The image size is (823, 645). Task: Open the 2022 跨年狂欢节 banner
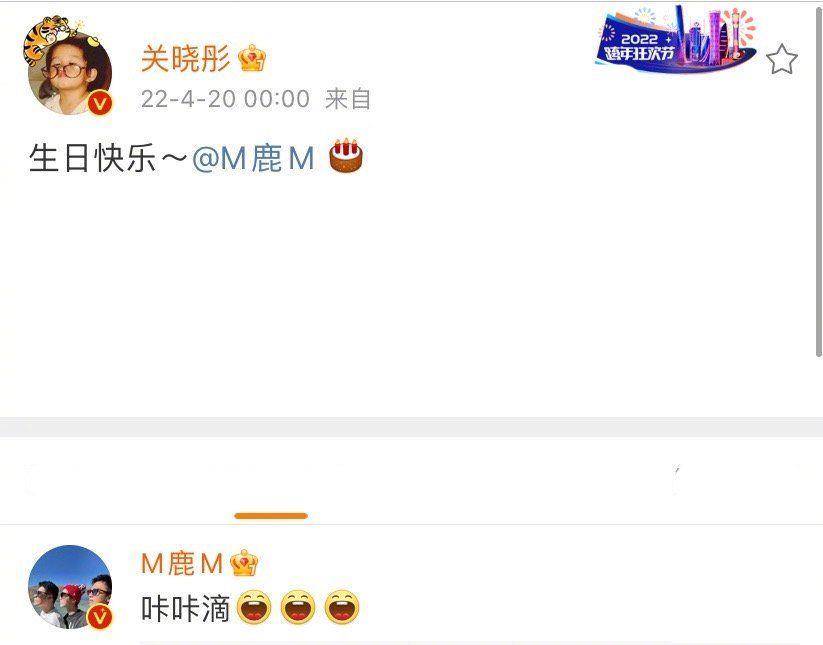(x=676, y=39)
